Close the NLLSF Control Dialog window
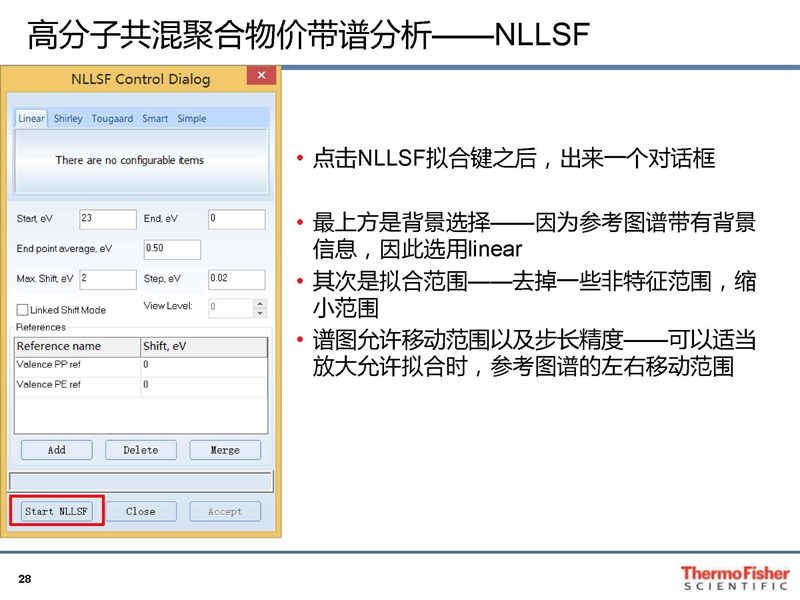The image size is (800, 600). click(x=261, y=76)
